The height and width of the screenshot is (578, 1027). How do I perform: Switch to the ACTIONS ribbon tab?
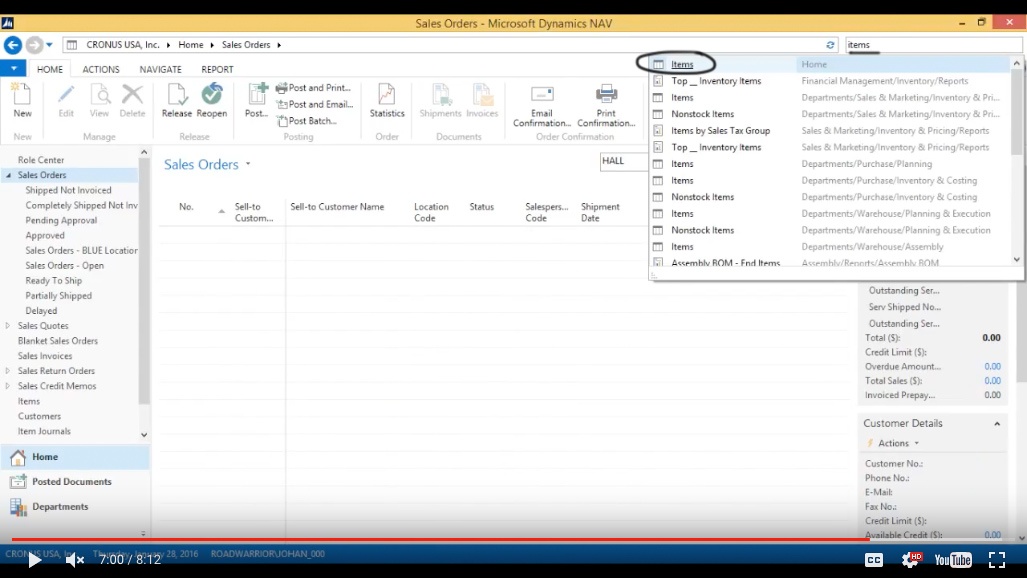point(101,70)
